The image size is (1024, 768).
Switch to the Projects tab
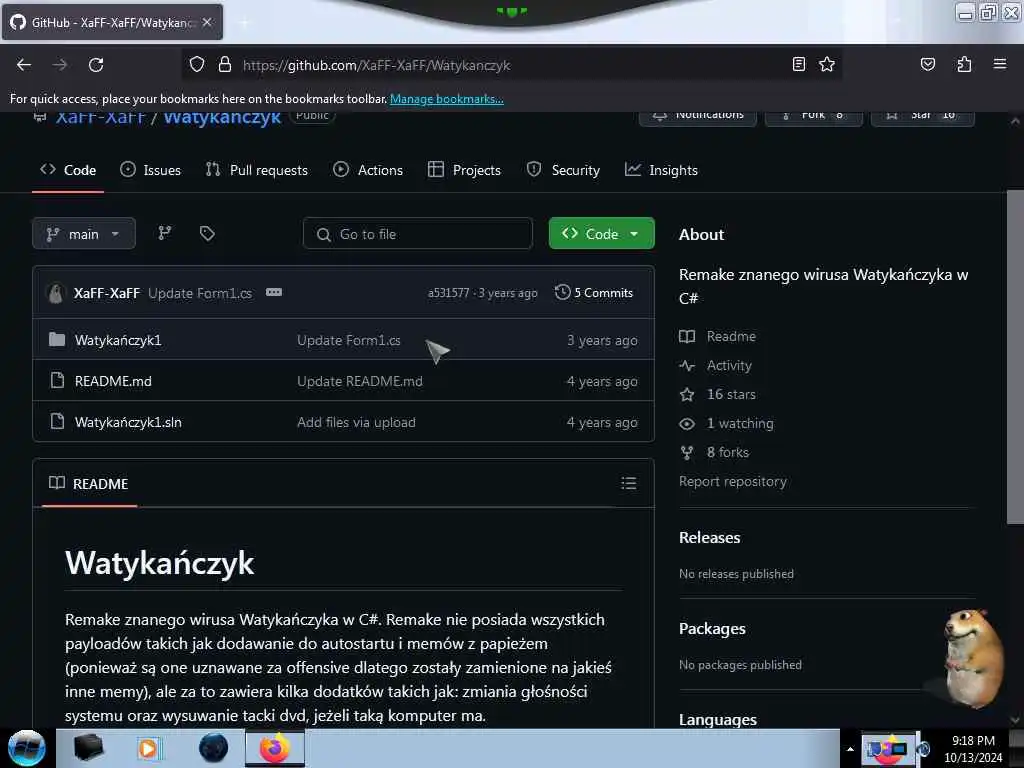coord(464,170)
